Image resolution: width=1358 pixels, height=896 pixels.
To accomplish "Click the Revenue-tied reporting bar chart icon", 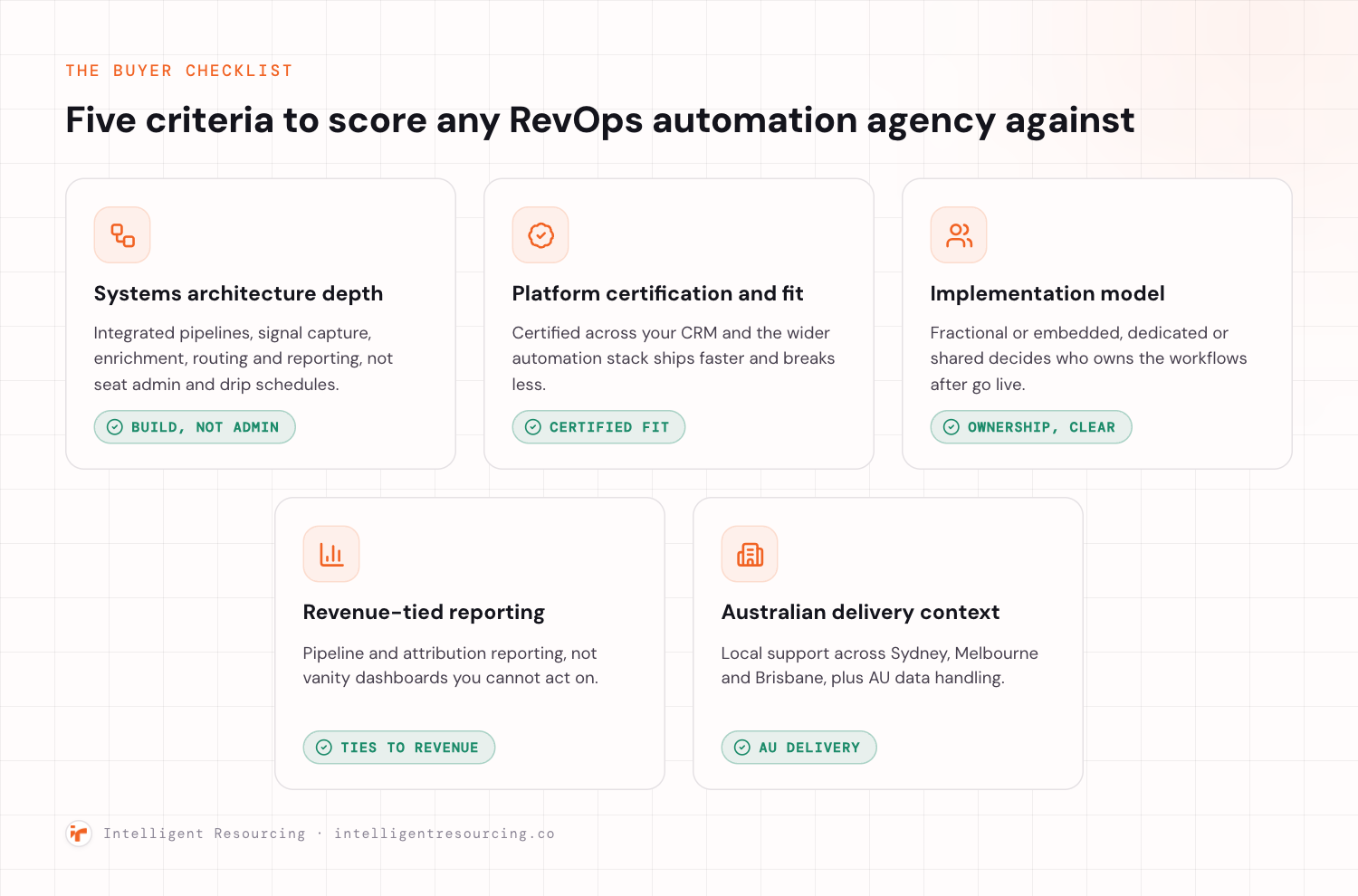I will 331,554.
